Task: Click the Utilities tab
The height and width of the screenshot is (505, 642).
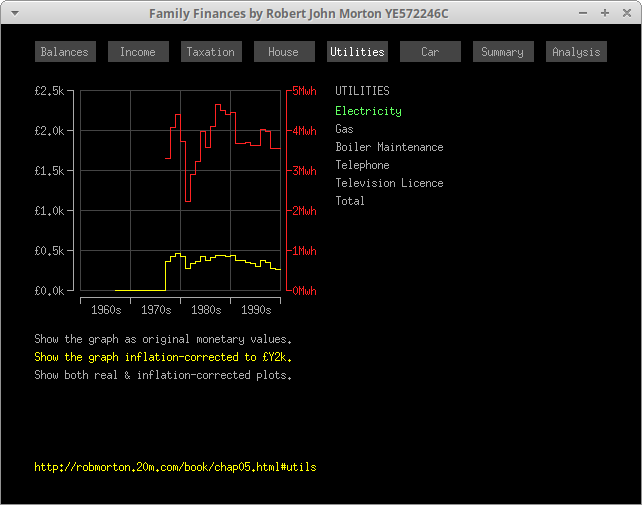Action: pos(357,52)
